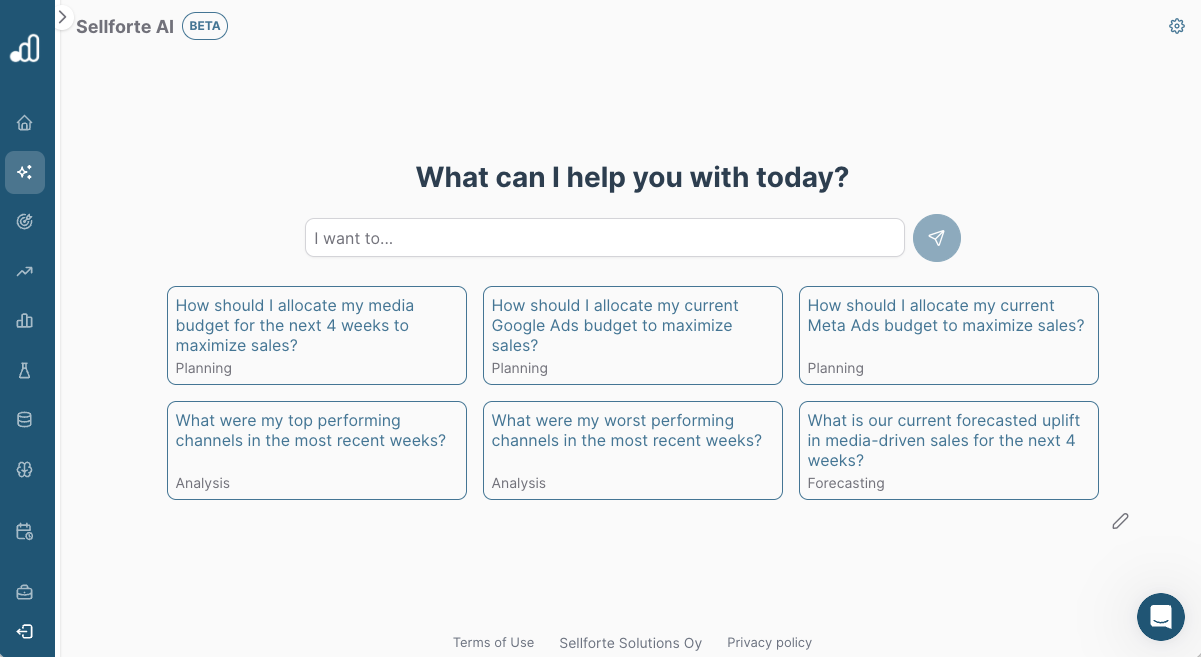Open the target goal icon in sidebar
Viewport: 1201px width, 657px height.
[25, 221]
